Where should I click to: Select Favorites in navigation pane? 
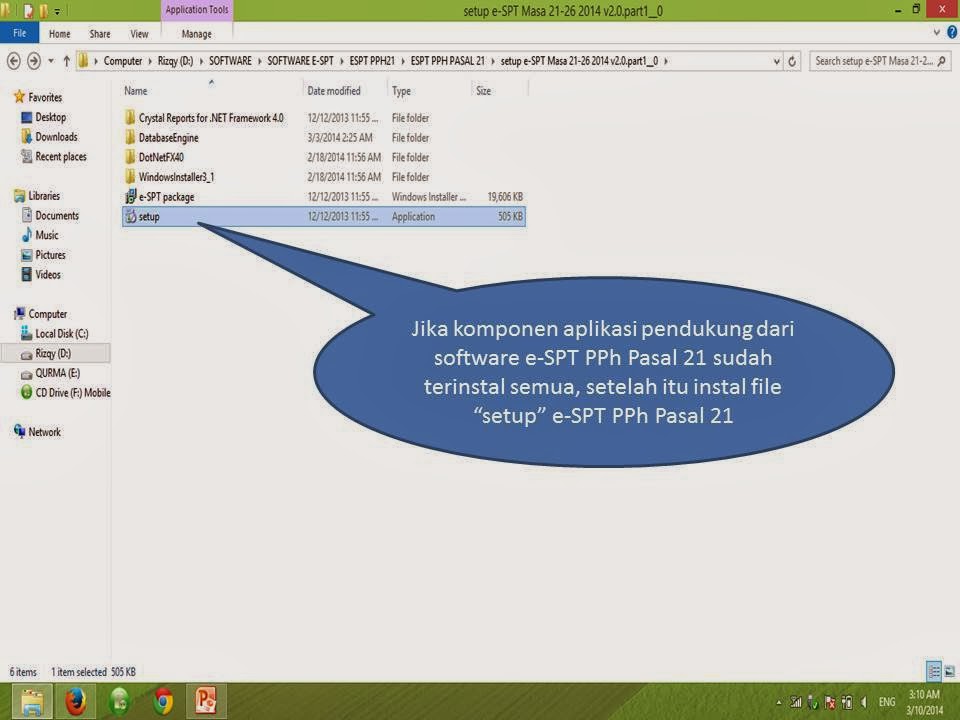[45, 97]
